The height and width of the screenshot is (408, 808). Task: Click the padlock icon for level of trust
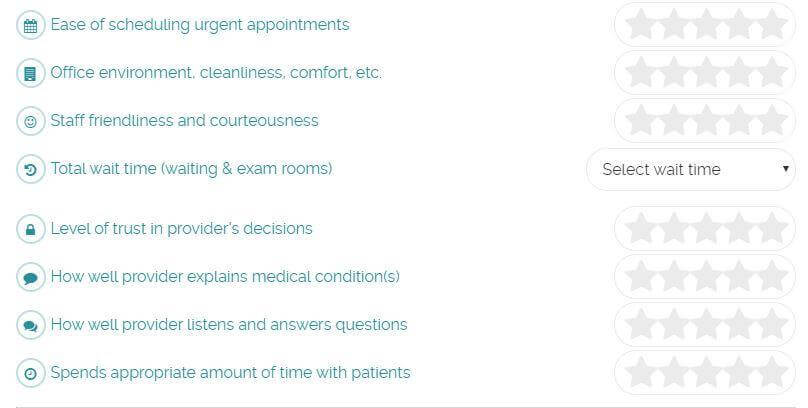pos(30,229)
